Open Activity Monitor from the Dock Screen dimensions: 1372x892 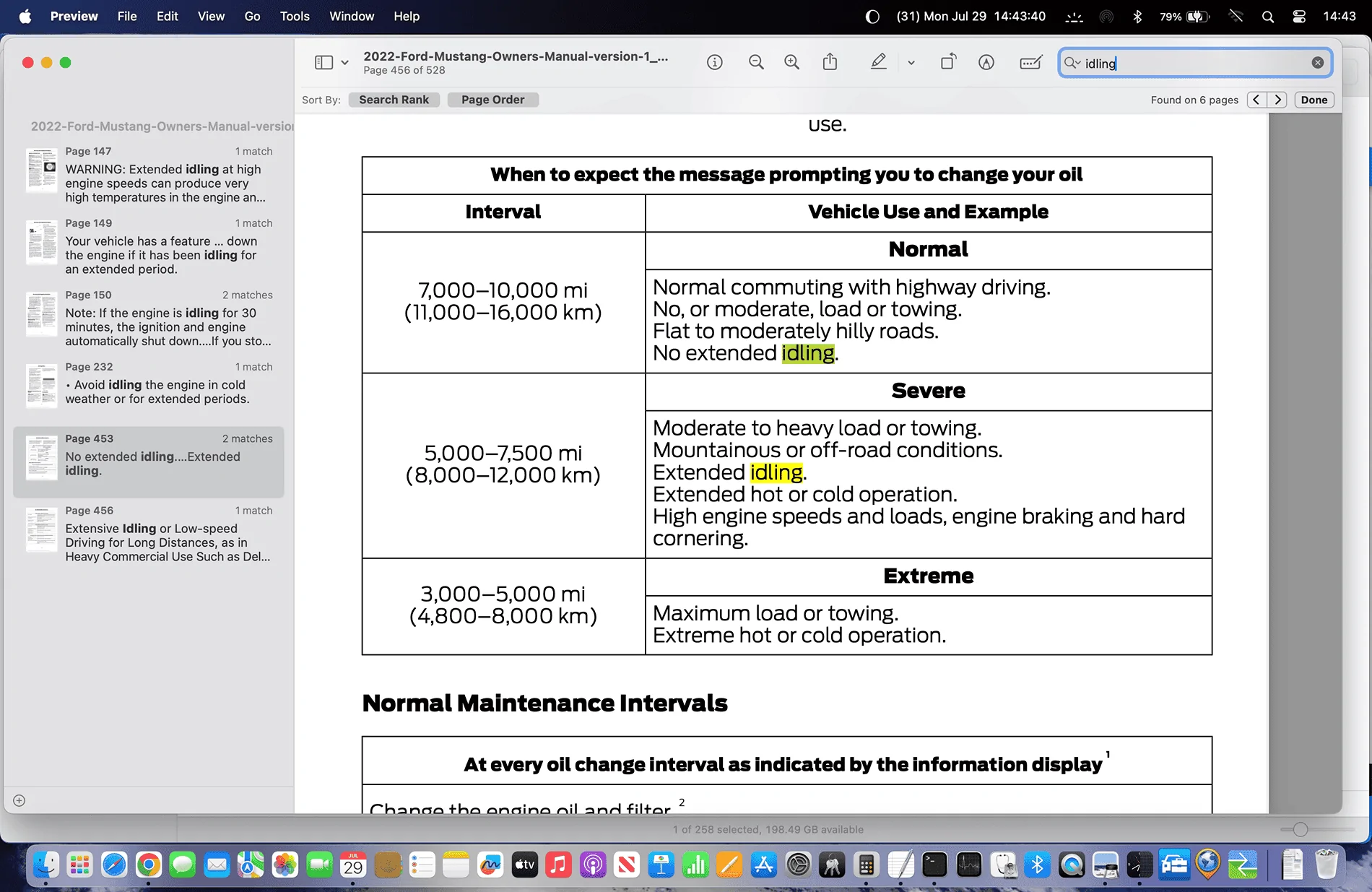click(x=969, y=864)
